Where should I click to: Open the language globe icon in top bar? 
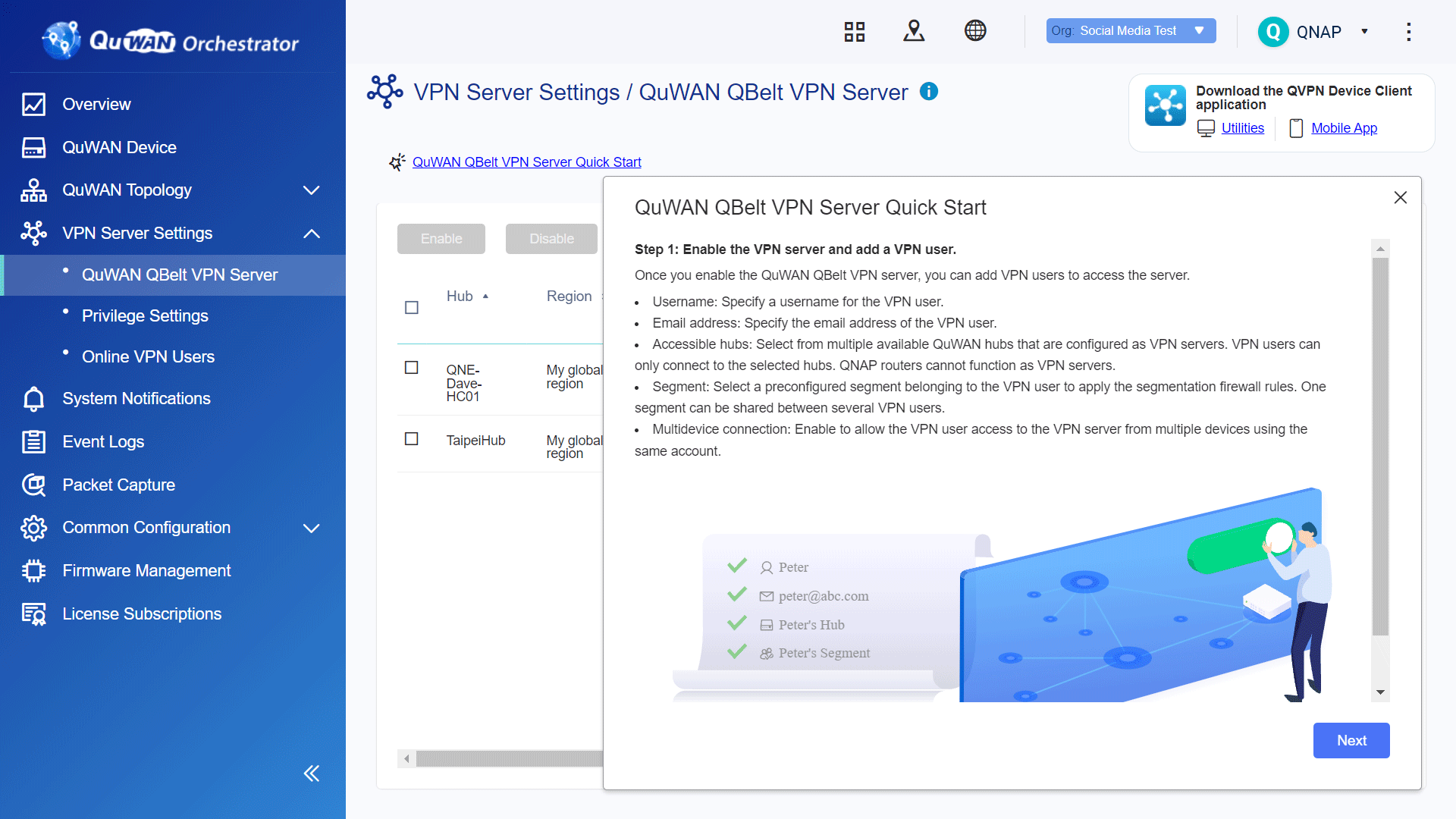pos(975,31)
